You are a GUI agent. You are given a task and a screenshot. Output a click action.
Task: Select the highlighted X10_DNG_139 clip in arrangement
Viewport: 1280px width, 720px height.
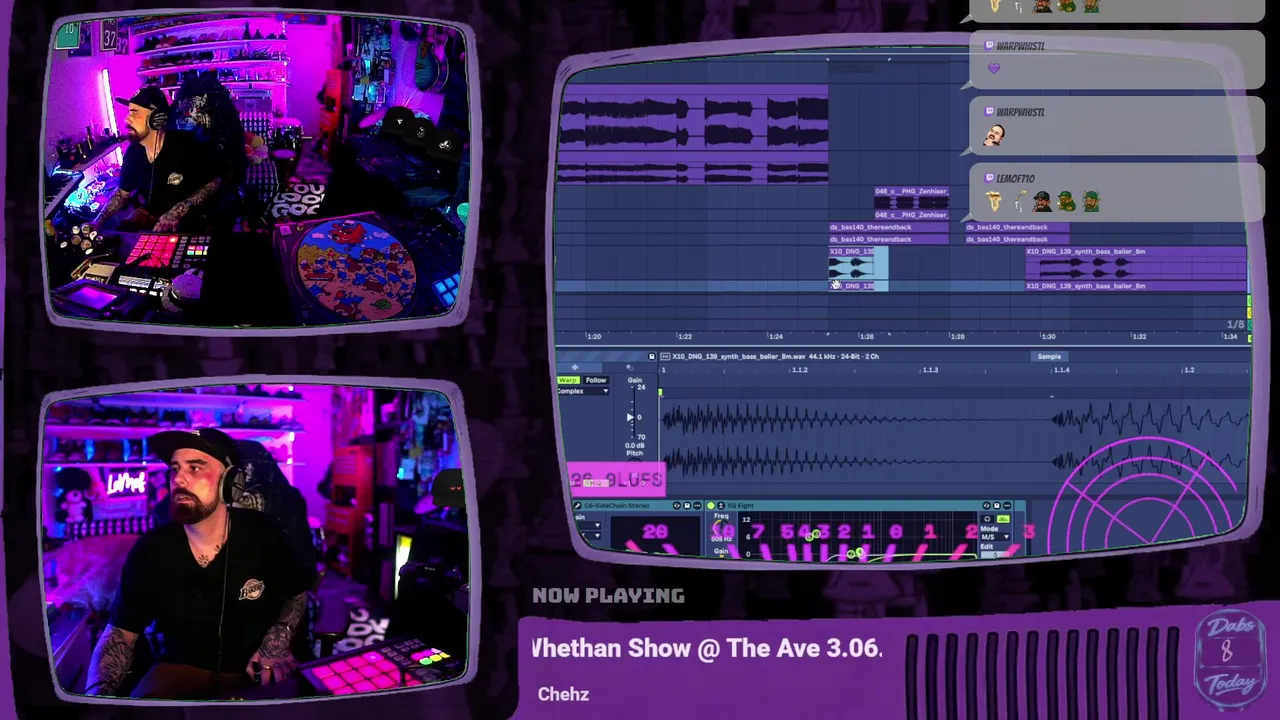[858, 269]
